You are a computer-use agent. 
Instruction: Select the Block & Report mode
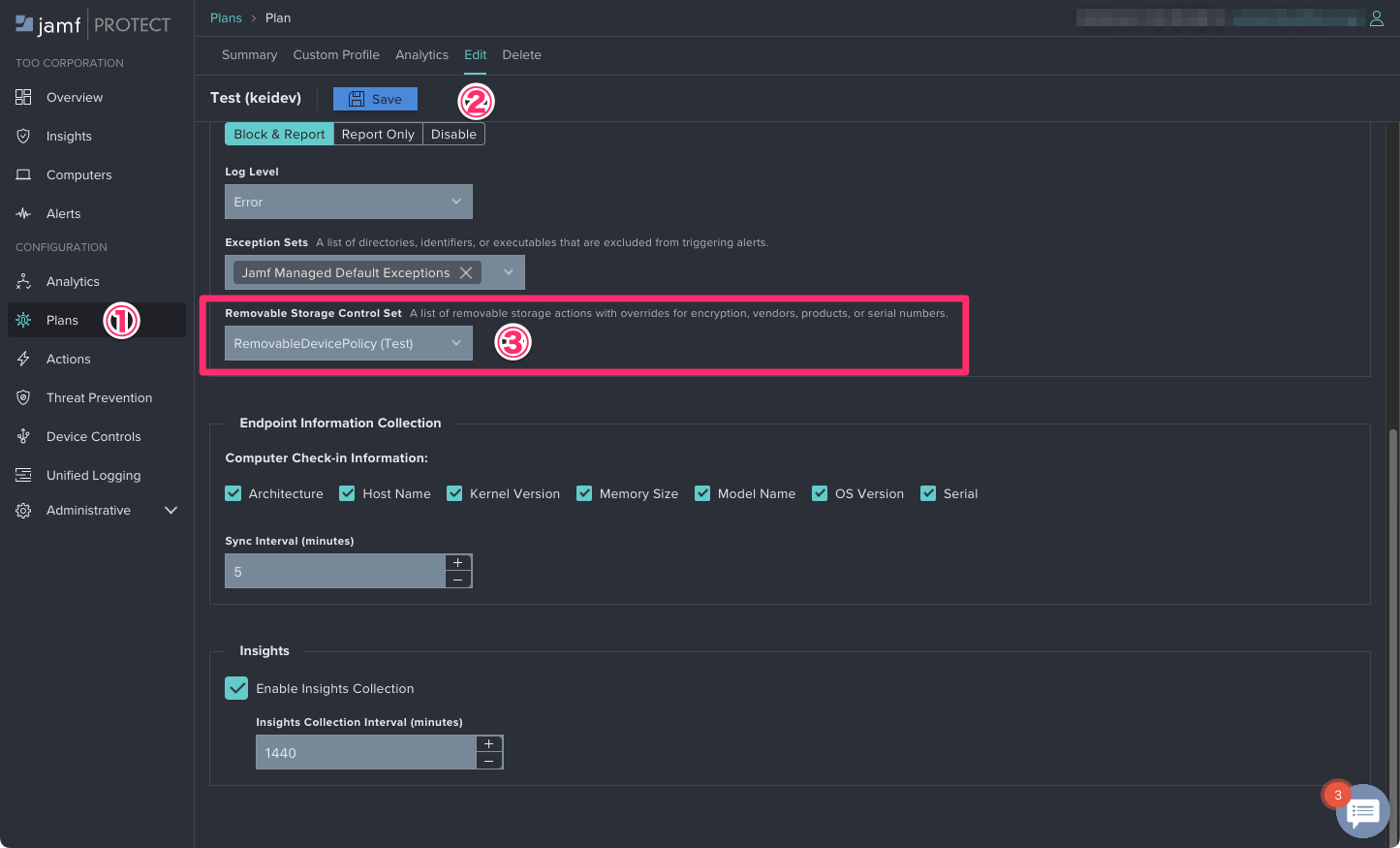(x=279, y=134)
